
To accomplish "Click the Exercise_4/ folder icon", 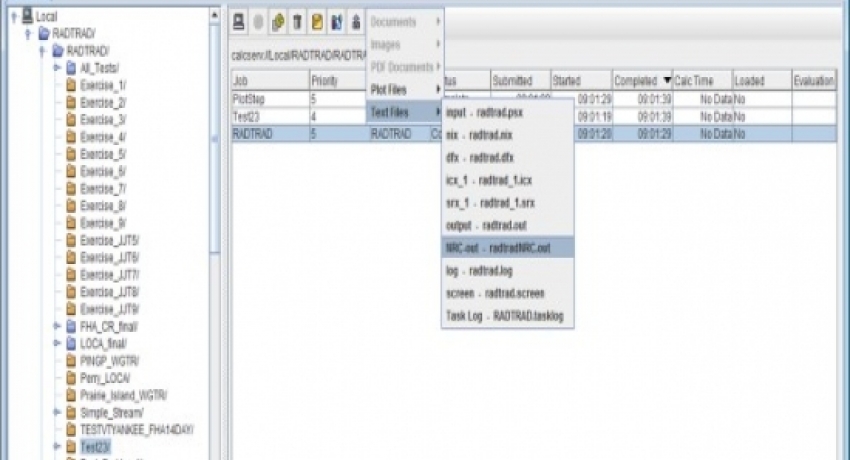I will point(71,137).
